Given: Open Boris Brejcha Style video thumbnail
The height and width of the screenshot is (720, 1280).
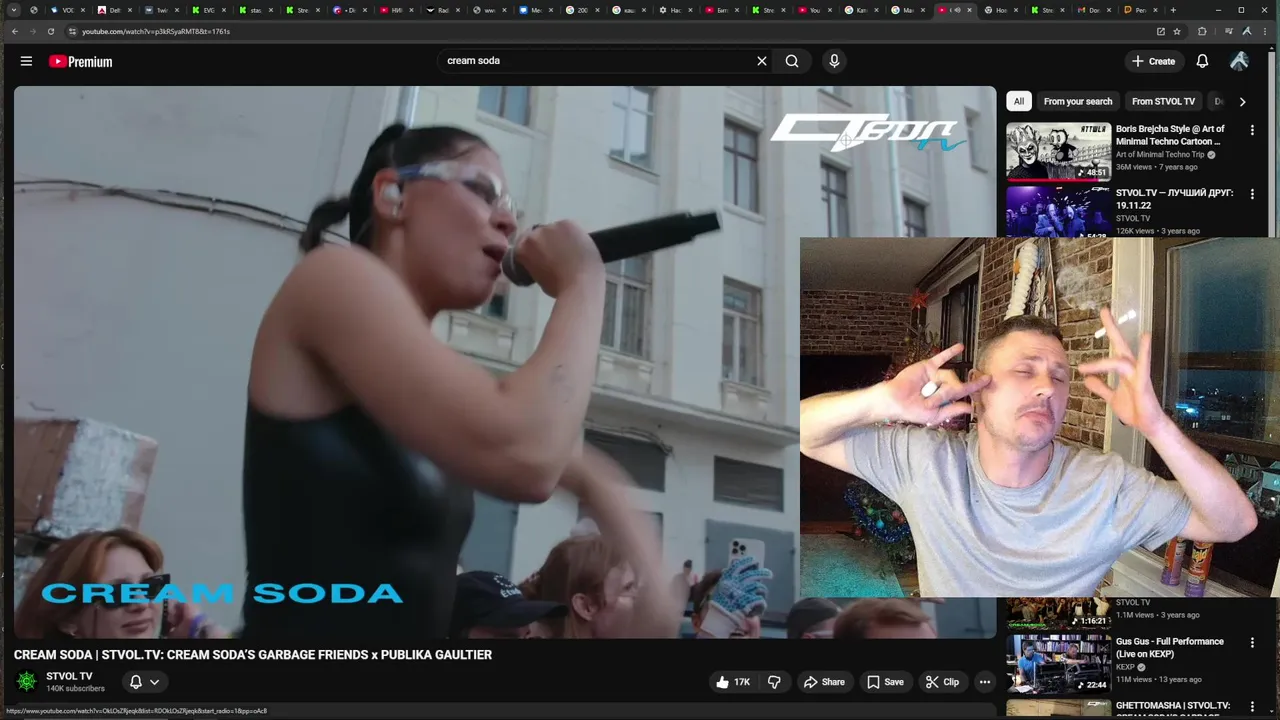Looking at the screenshot, I should (x=1058, y=151).
